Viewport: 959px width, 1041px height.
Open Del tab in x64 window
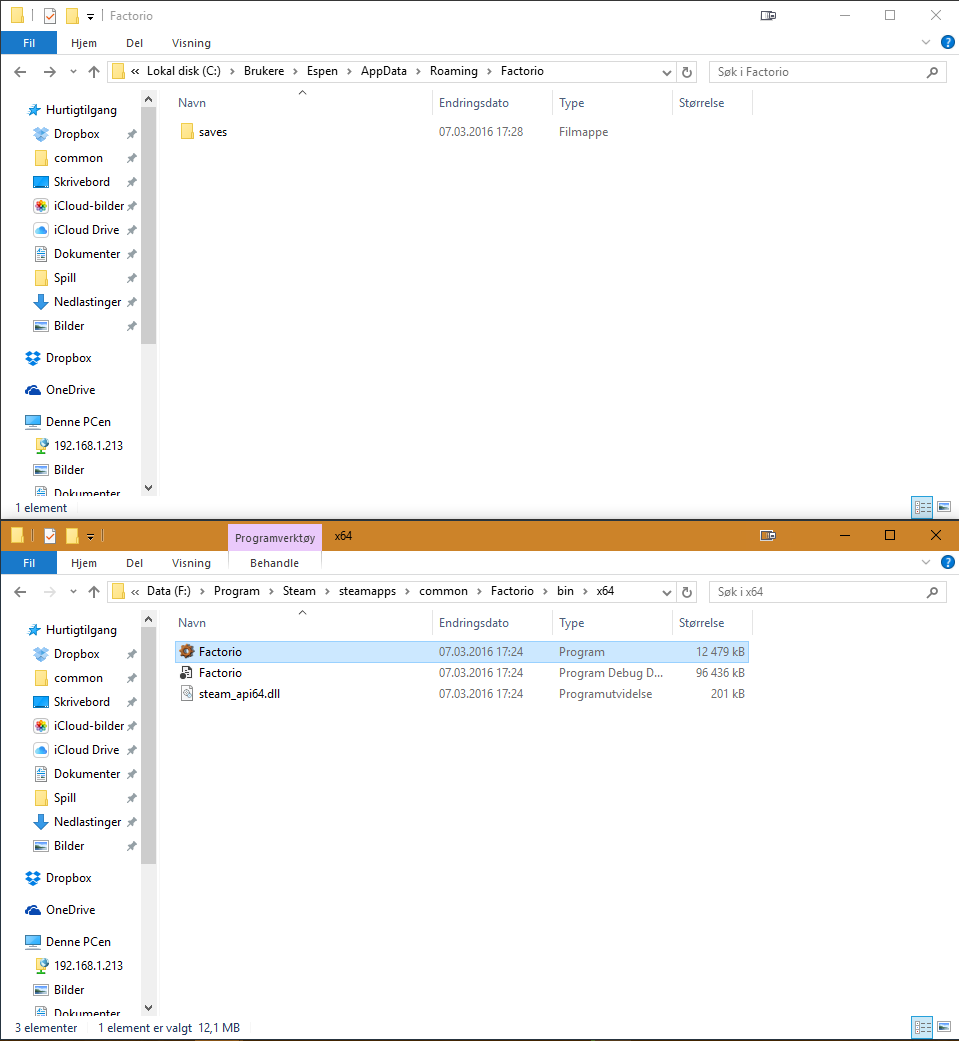point(134,563)
